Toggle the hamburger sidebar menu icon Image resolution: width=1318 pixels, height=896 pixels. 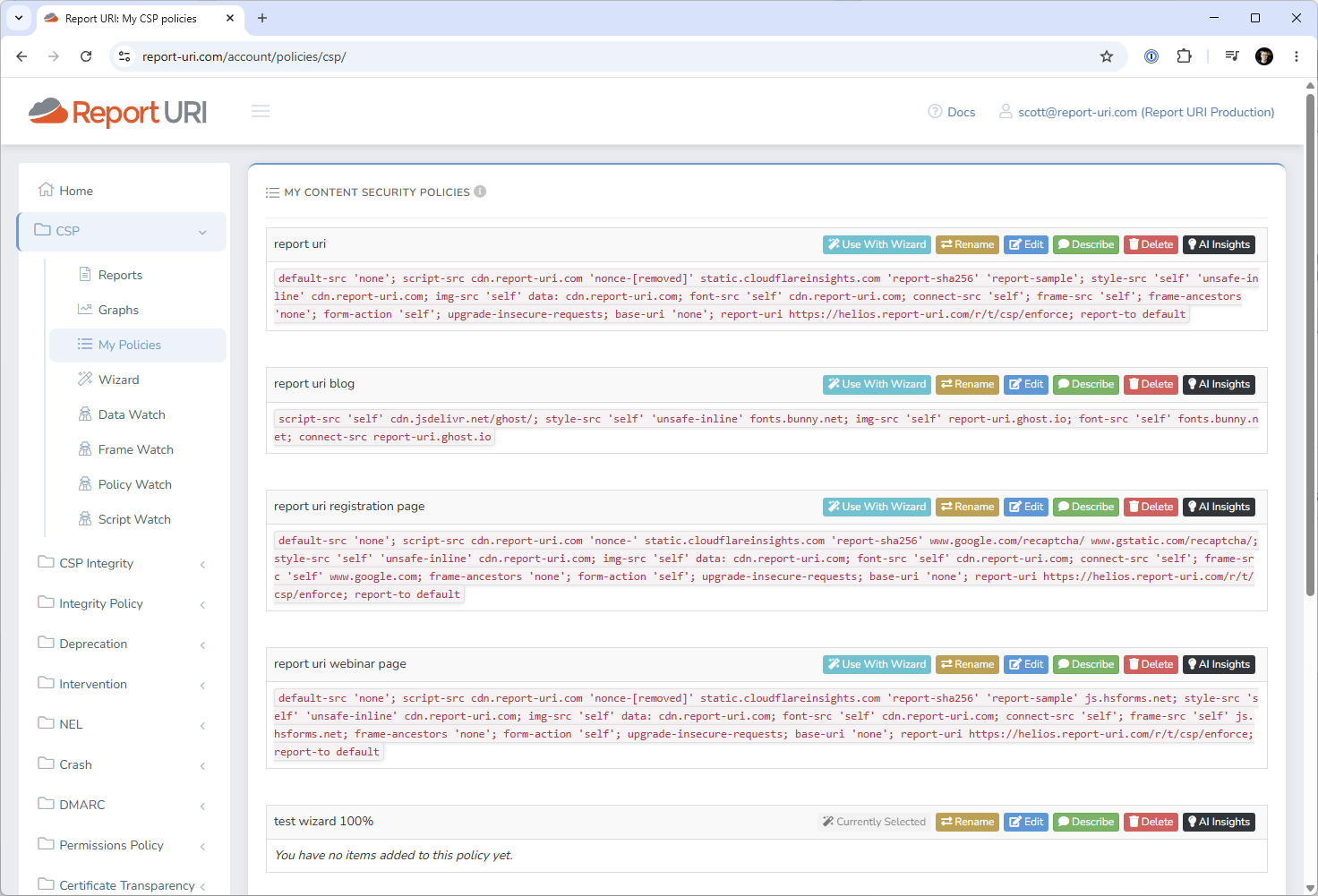pyautogui.click(x=261, y=111)
